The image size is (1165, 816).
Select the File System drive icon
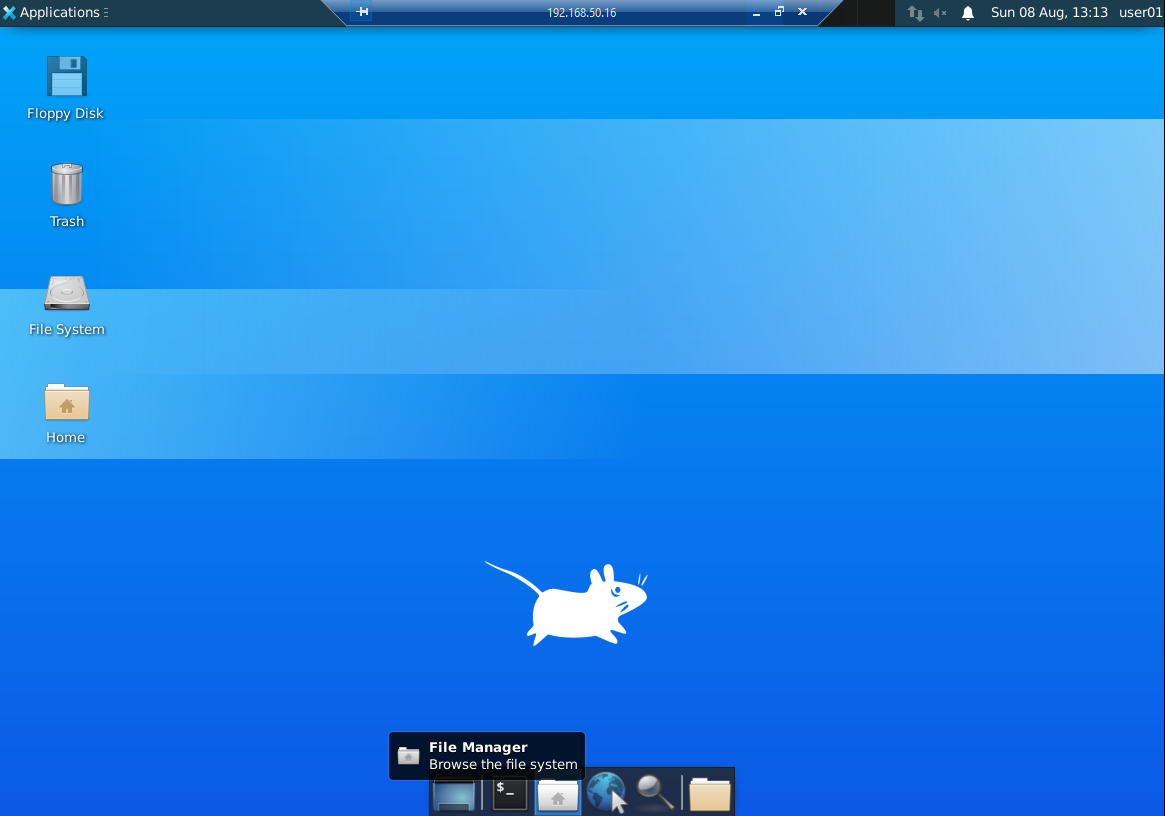[x=67, y=293]
